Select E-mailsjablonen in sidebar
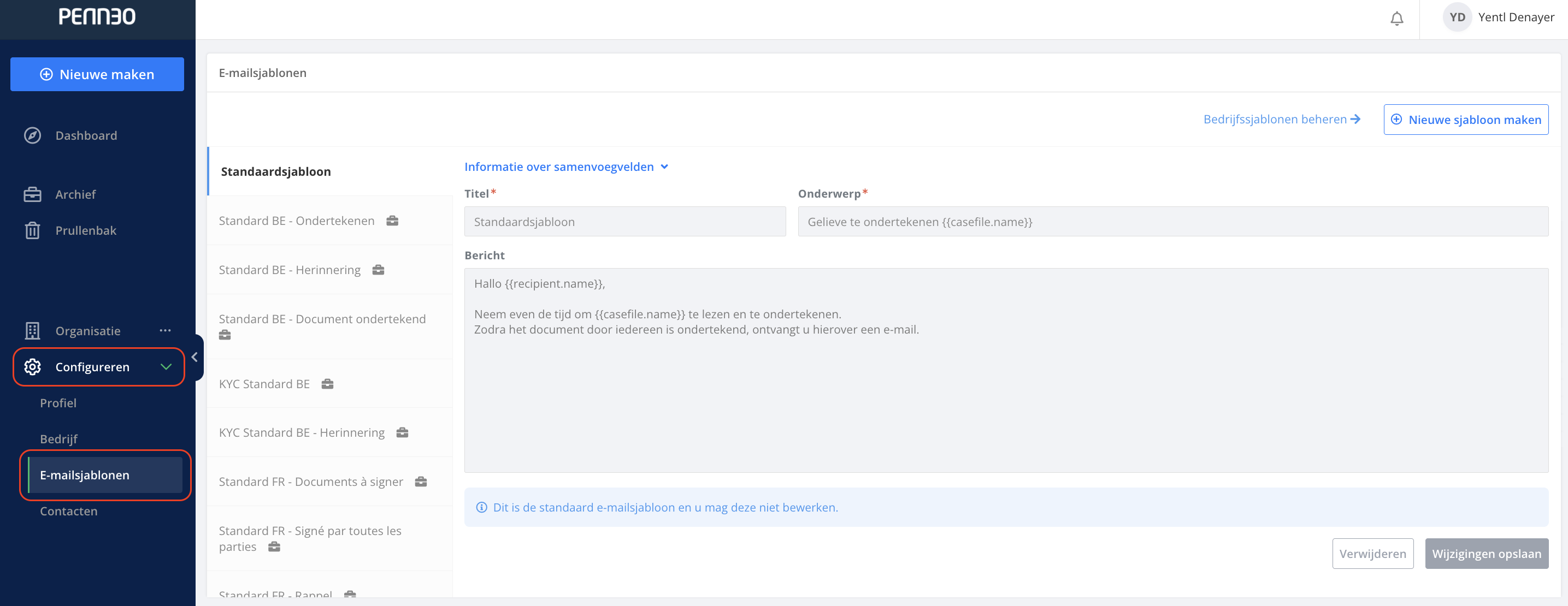Screen dimensions: 1568x606 pos(105,474)
